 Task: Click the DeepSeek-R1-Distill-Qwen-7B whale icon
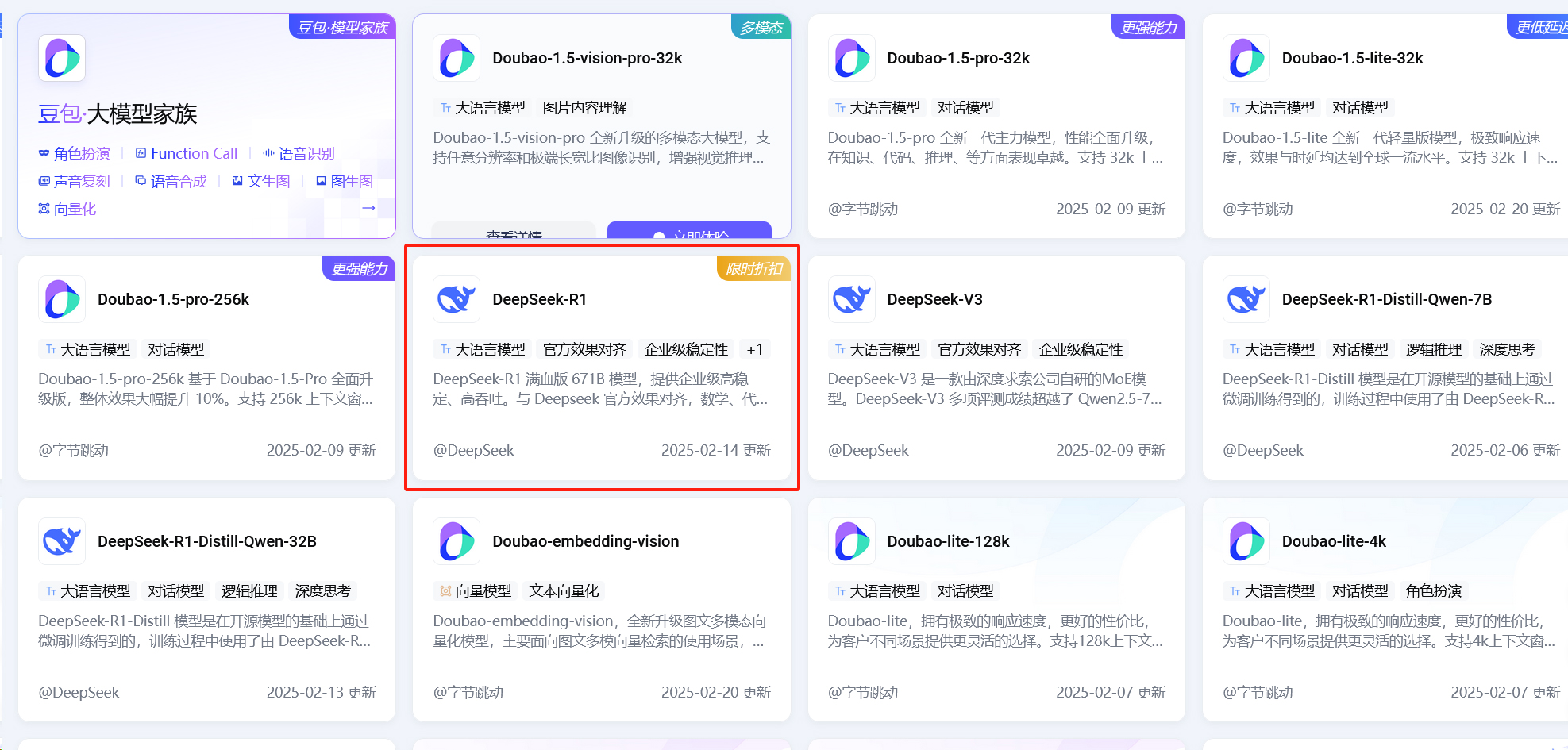point(1246,299)
